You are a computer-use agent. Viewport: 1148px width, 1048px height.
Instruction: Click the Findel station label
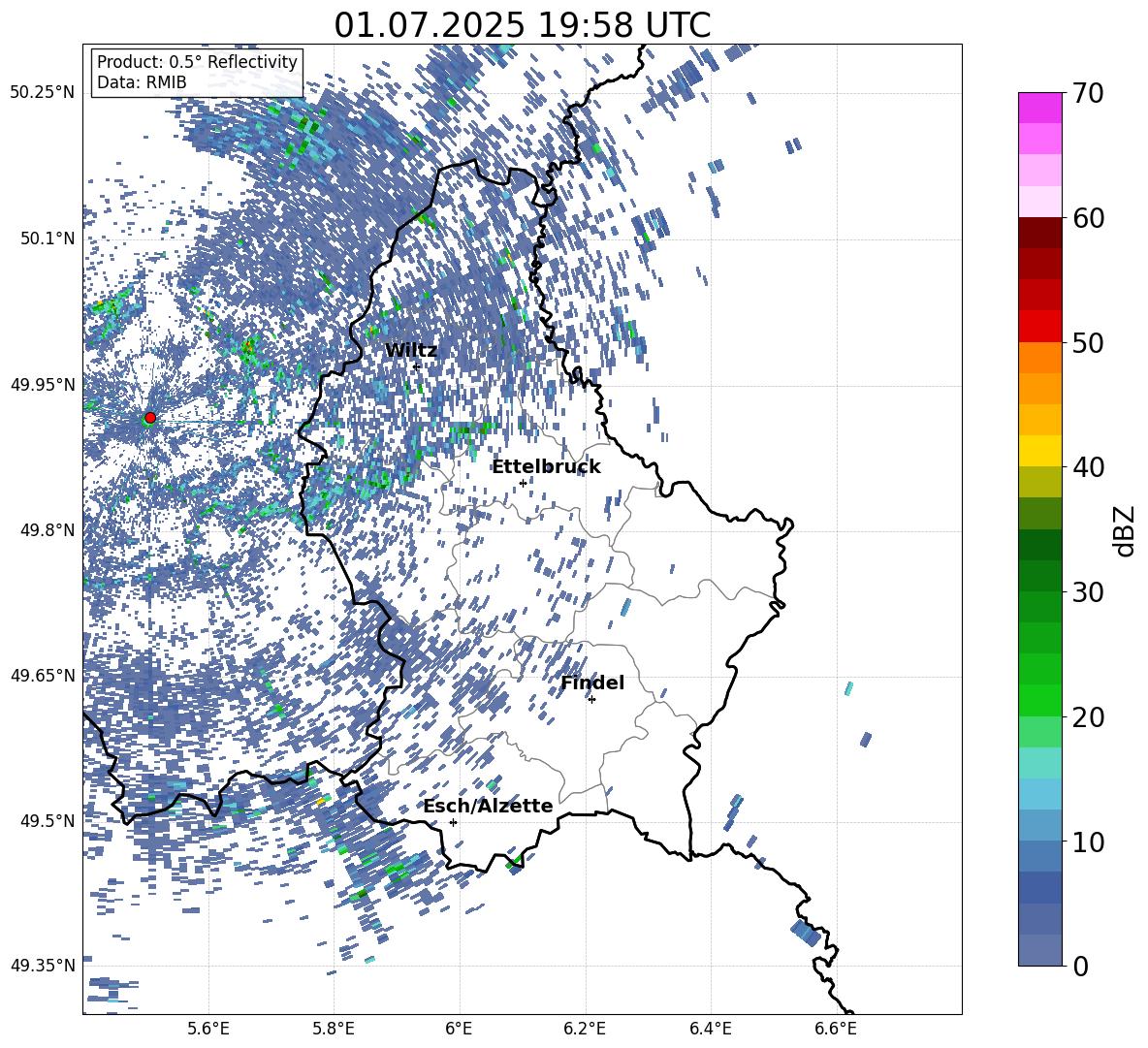592,683
